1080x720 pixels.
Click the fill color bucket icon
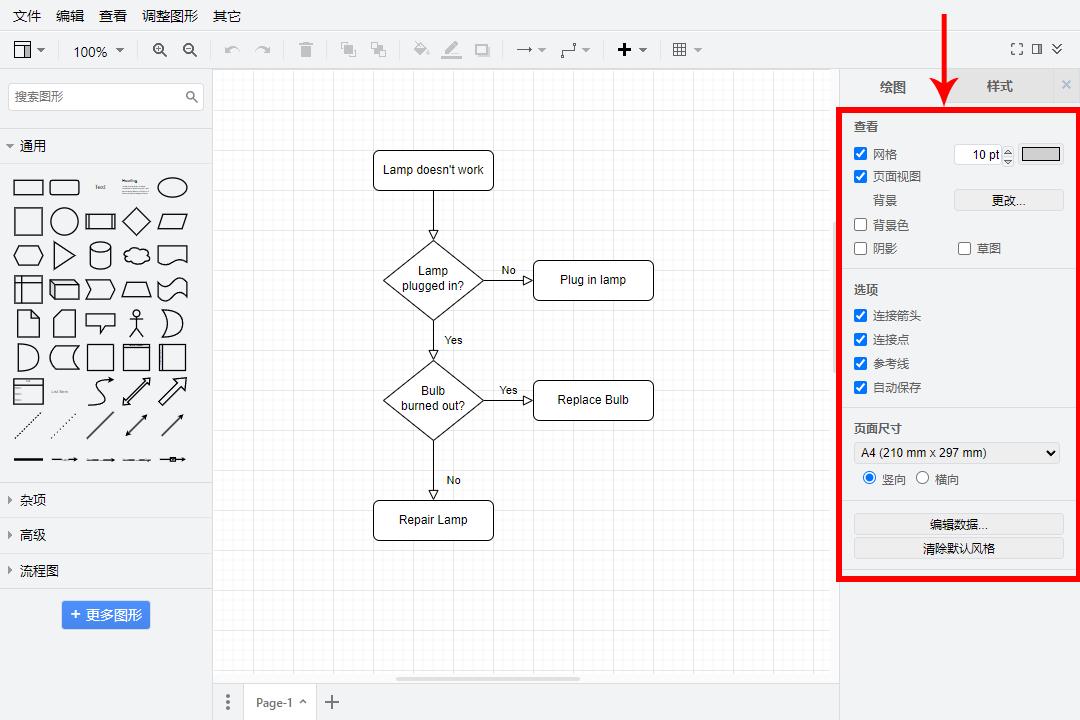(x=421, y=50)
